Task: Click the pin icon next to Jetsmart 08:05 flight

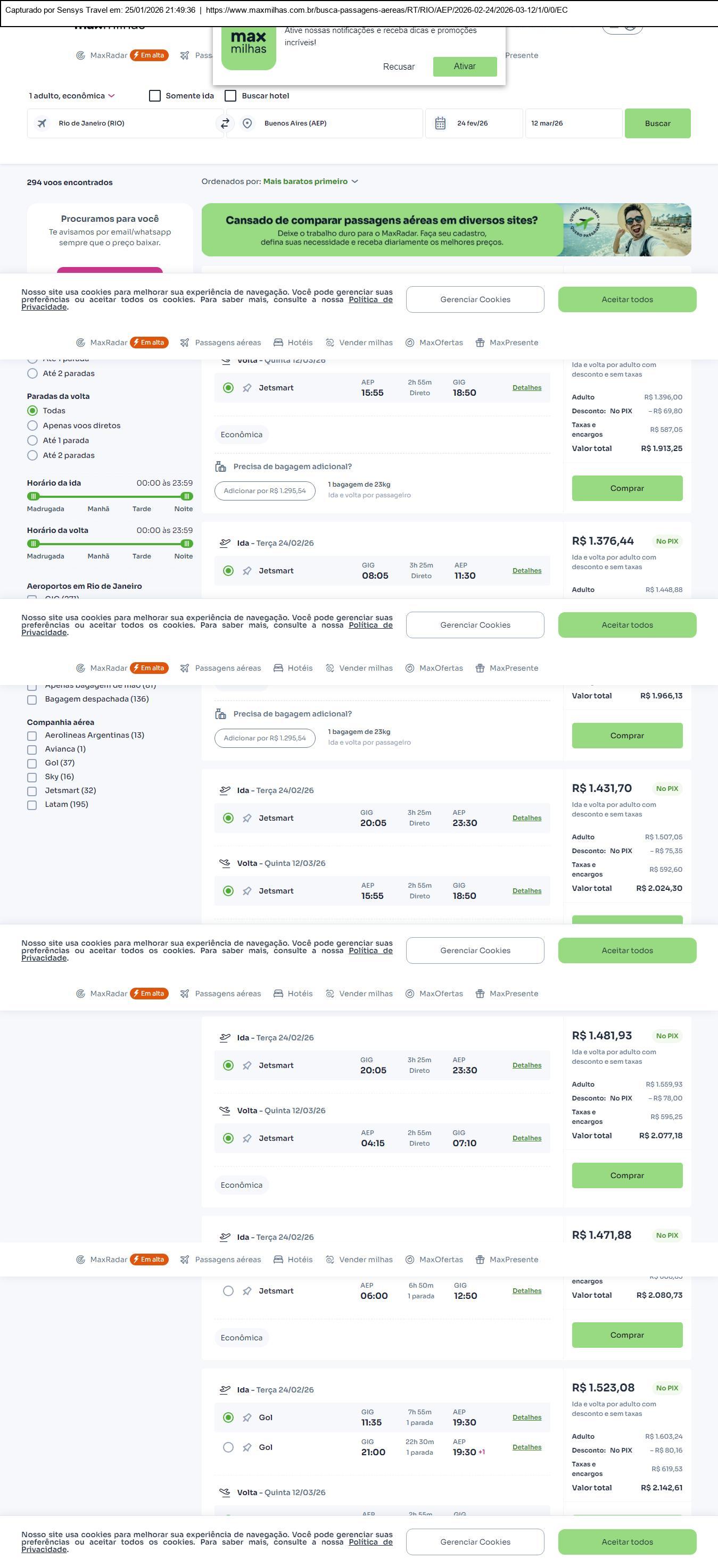Action: (x=247, y=571)
